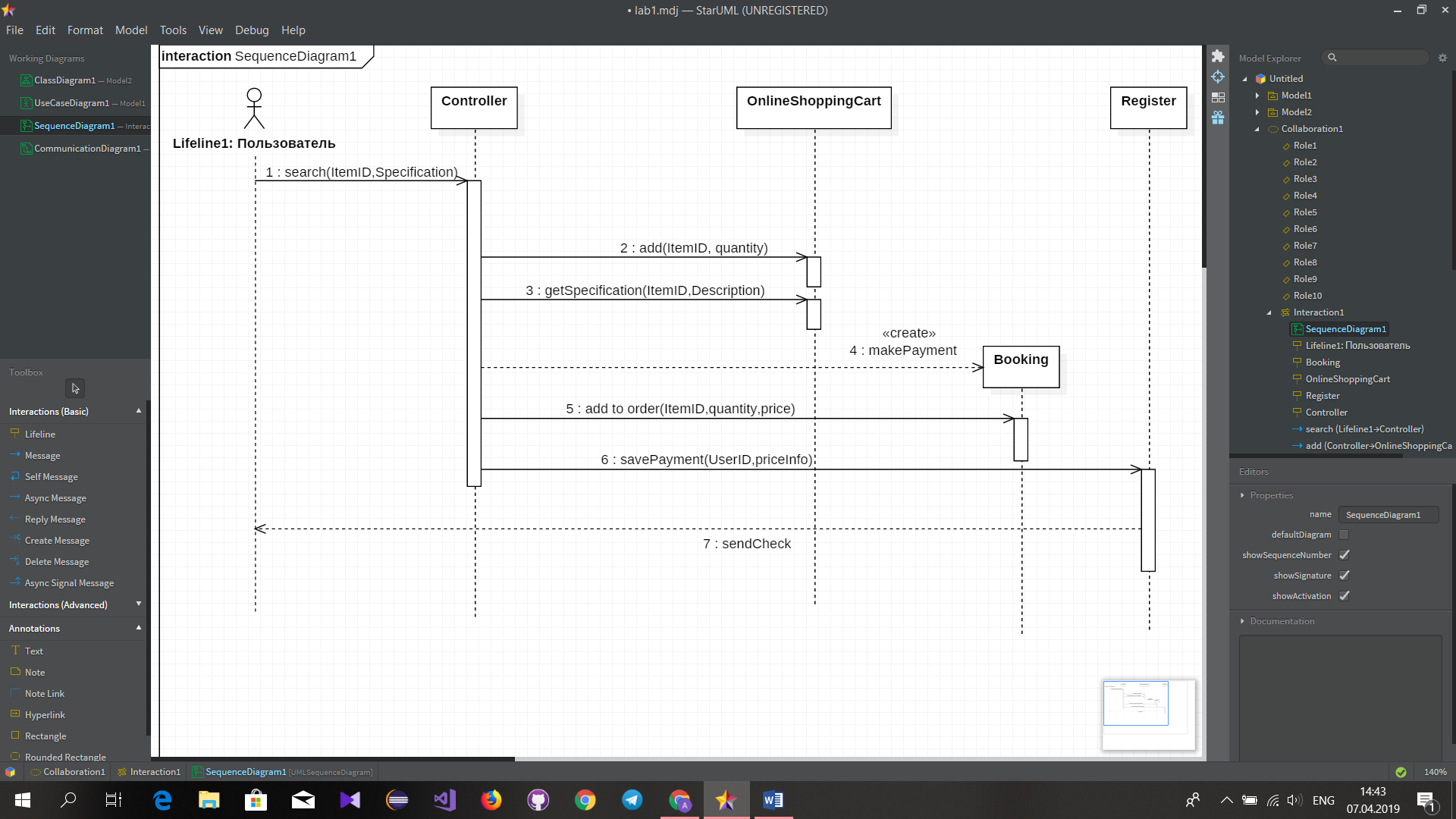Image resolution: width=1456 pixels, height=819 pixels.
Task: Click the validation check icon in status bar
Action: 1401,772
